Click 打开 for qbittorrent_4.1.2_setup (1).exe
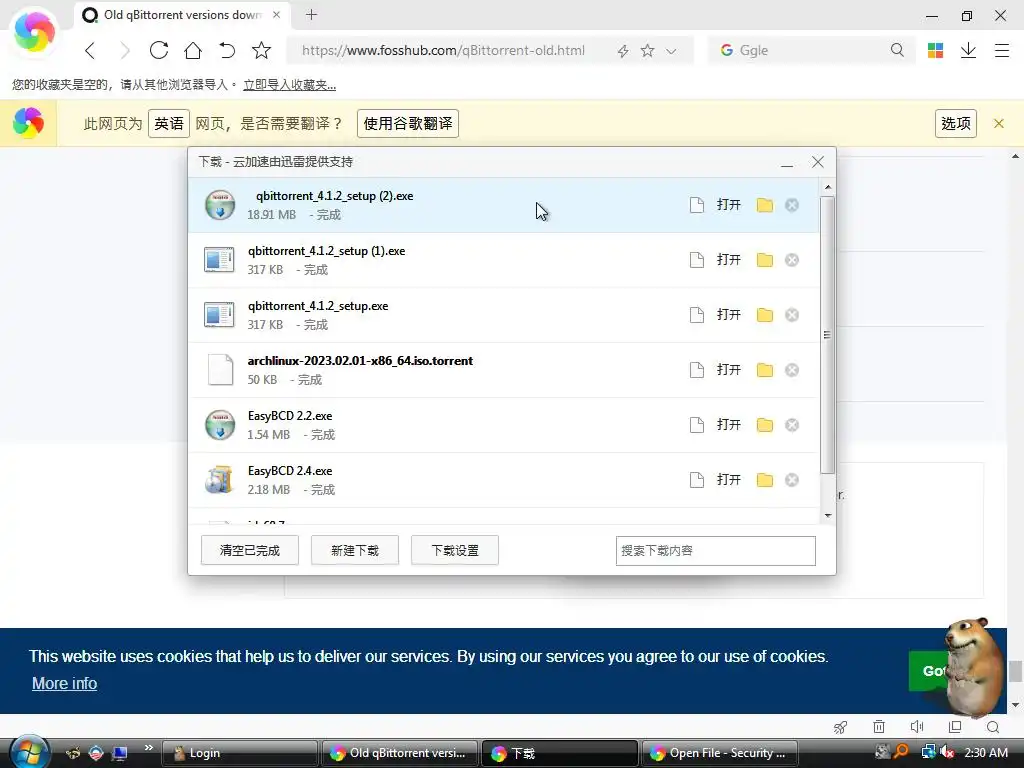Screen dimensions: 1024x768 (729, 260)
